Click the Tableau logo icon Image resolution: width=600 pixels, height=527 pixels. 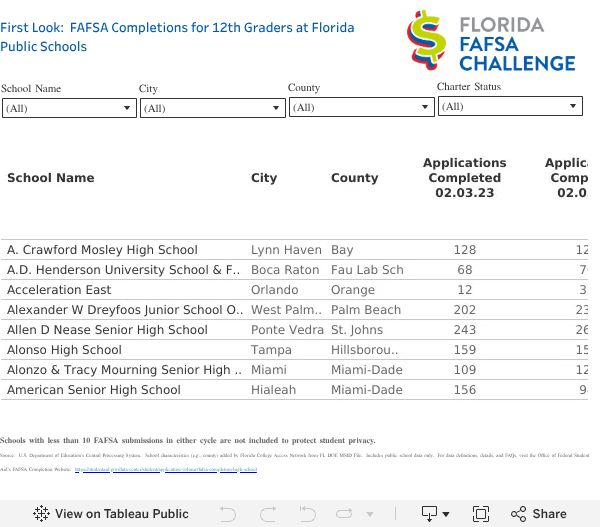(41, 514)
